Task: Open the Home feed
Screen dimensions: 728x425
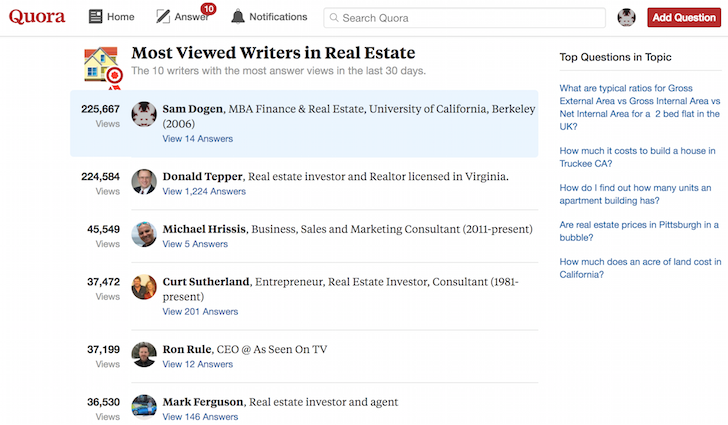Action: (111, 17)
